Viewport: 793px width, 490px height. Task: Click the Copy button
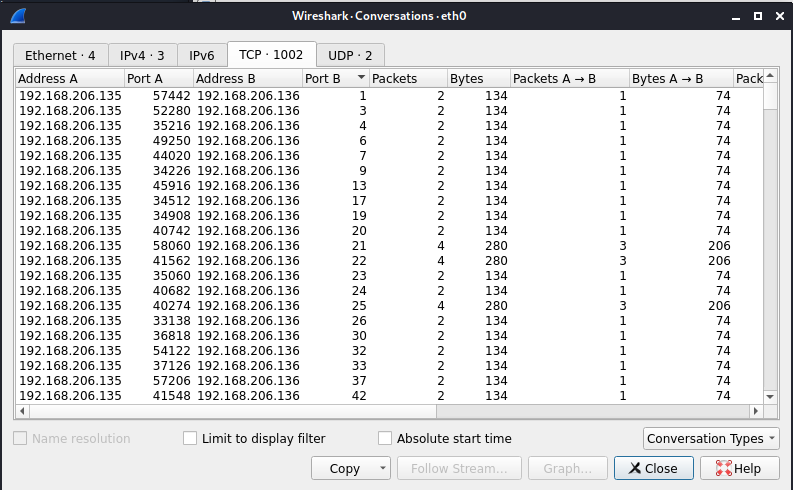click(x=344, y=469)
